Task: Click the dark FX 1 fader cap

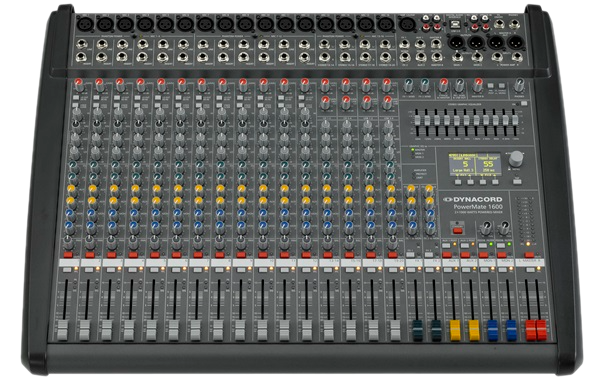Action: [x=417, y=330]
